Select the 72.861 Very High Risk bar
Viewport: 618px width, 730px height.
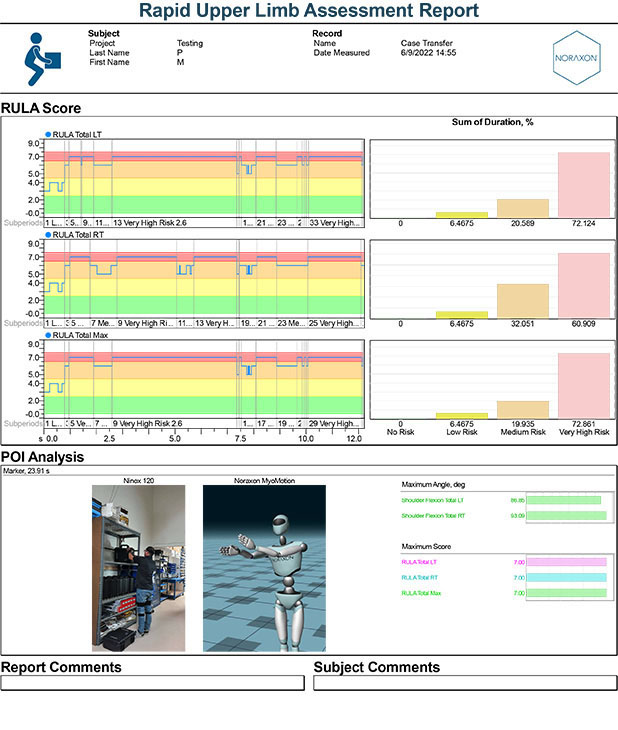coord(584,386)
